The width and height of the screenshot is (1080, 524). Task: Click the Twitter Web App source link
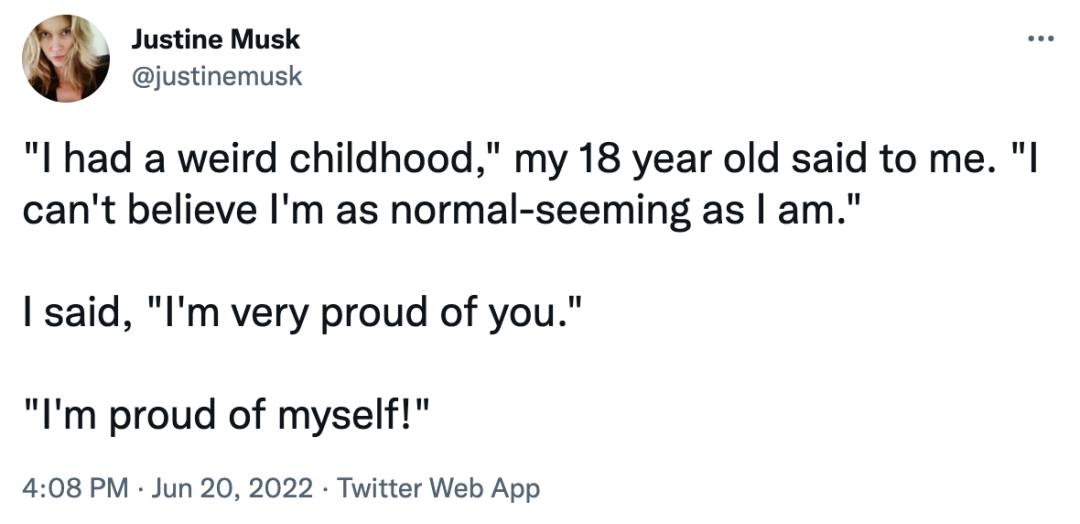click(438, 488)
